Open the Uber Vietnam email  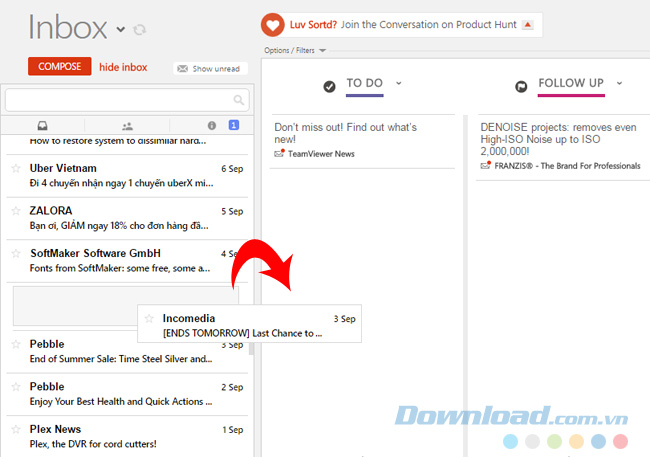(x=127, y=176)
